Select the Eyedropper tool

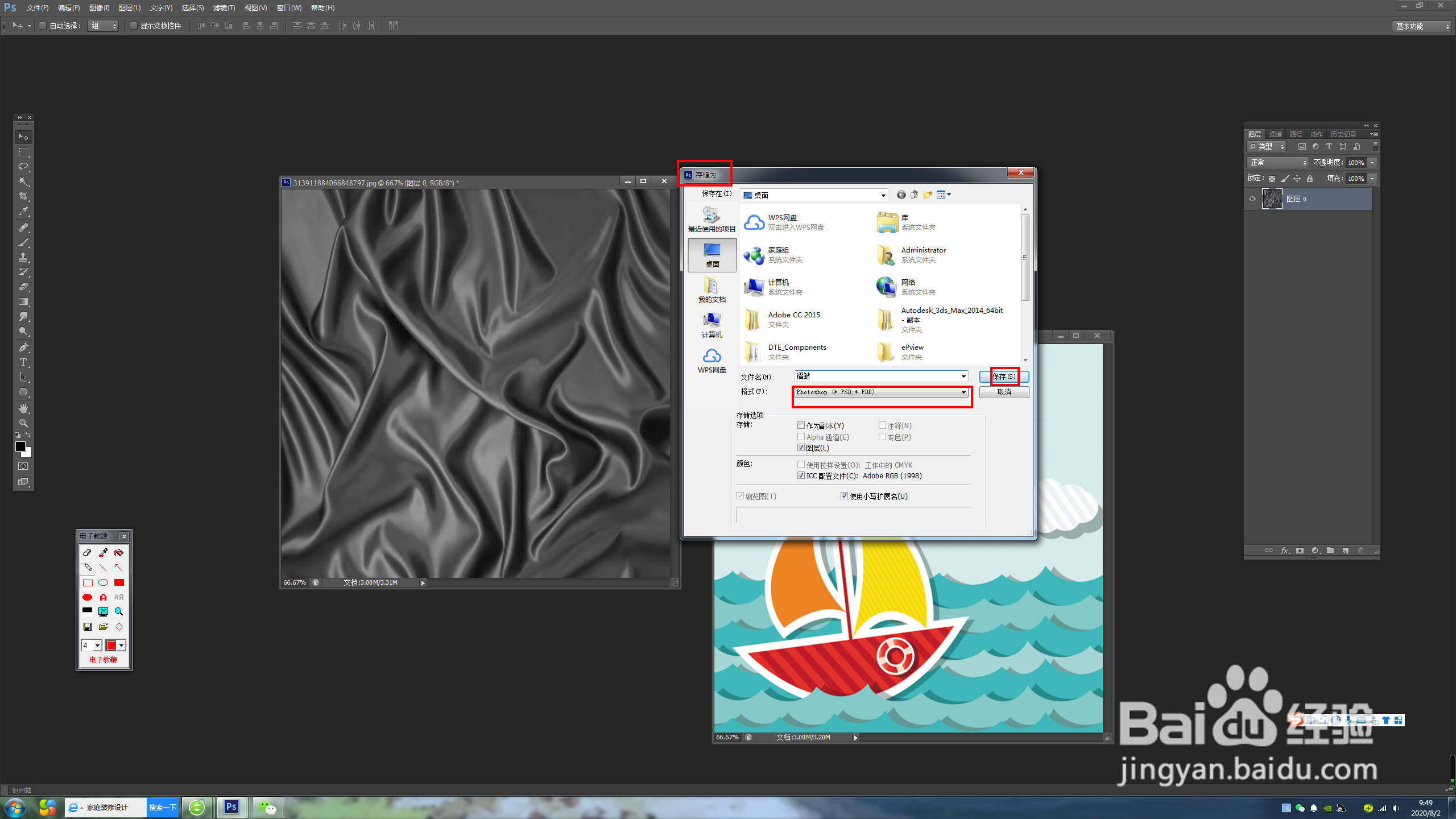pos(23,211)
